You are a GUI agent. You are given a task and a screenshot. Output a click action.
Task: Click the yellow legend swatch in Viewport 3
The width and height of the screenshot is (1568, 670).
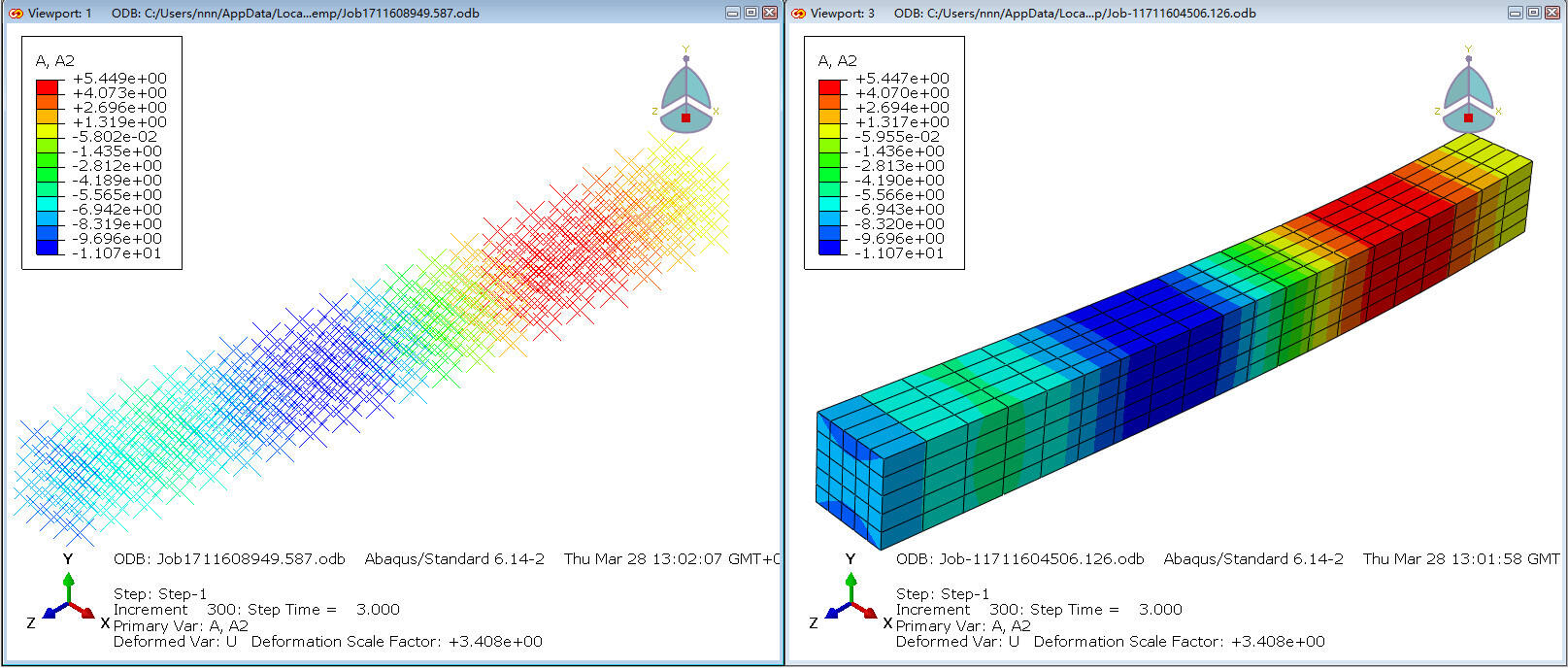coord(830,130)
